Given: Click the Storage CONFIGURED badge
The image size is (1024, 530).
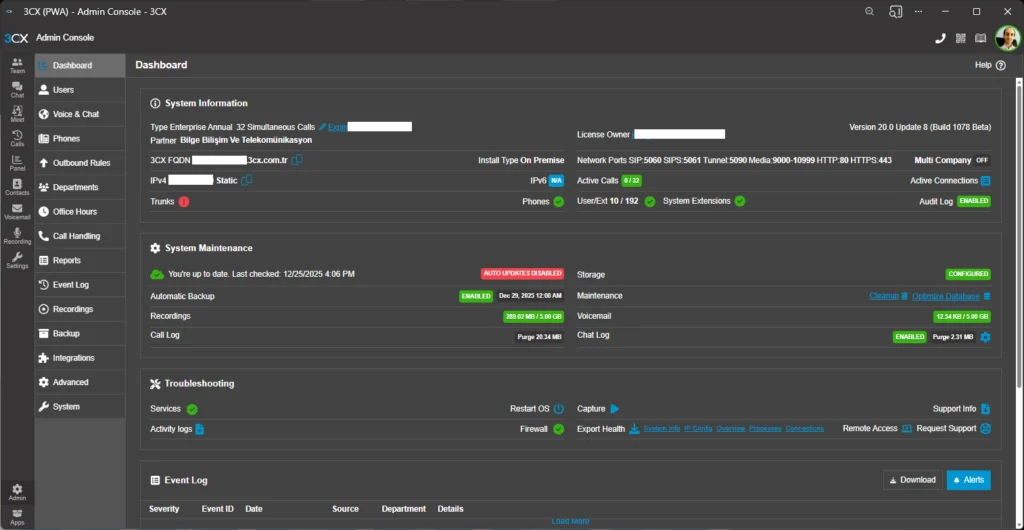Looking at the screenshot, I should pyautogui.click(x=968, y=274).
